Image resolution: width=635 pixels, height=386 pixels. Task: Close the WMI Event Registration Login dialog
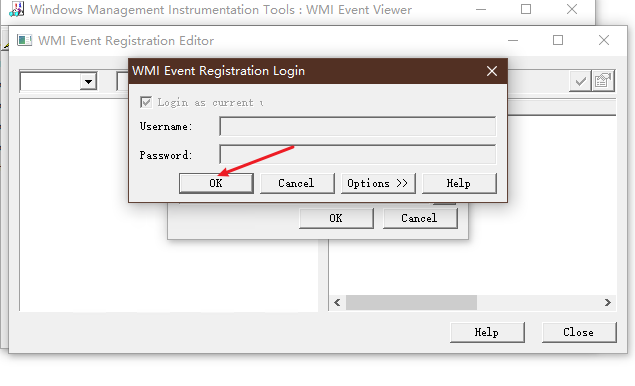pyautogui.click(x=492, y=71)
